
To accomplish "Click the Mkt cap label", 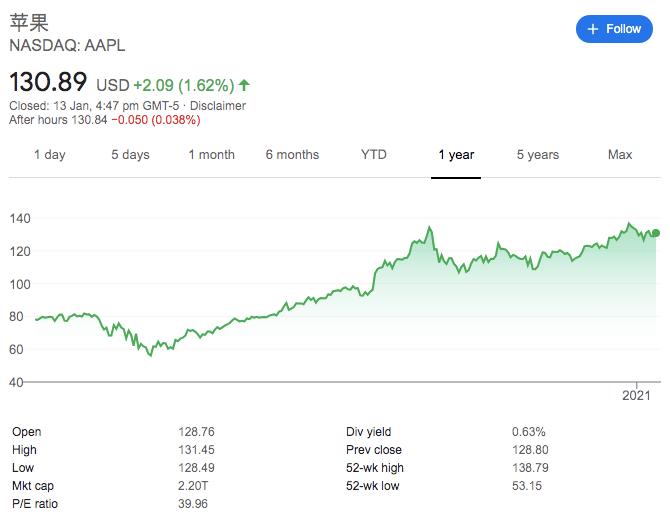I will tap(33, 486).
